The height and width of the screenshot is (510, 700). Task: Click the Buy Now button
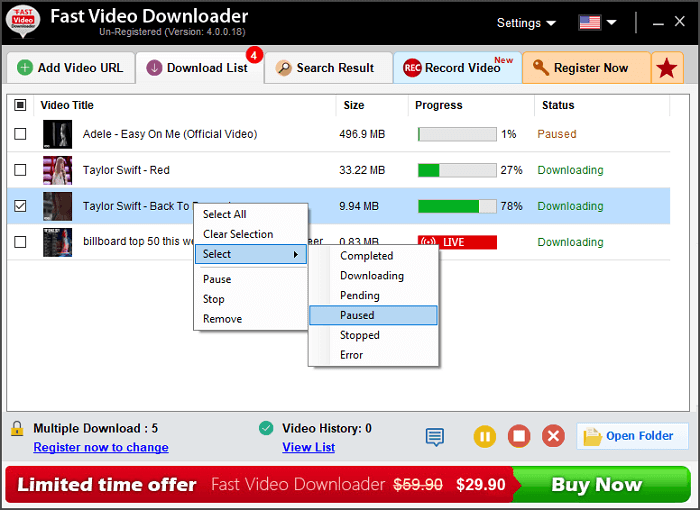(598, 485)
